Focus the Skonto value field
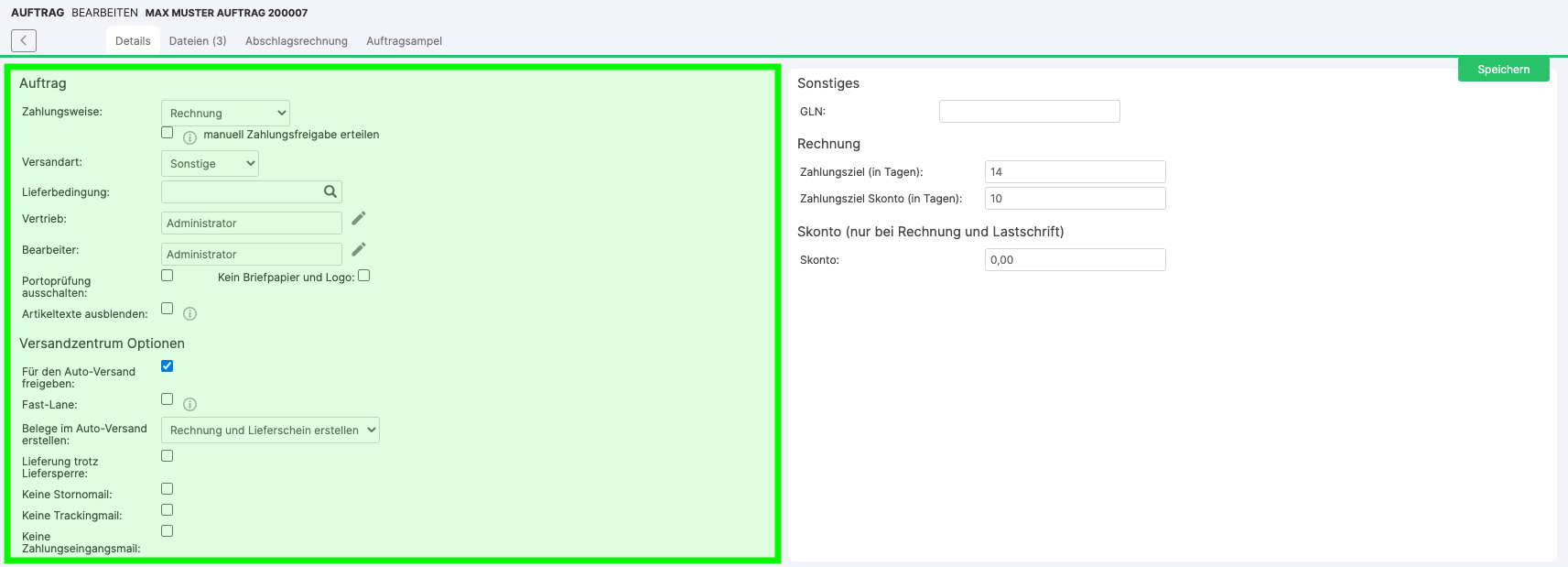Screen dimensions: 1568x567 [1075, 260]
